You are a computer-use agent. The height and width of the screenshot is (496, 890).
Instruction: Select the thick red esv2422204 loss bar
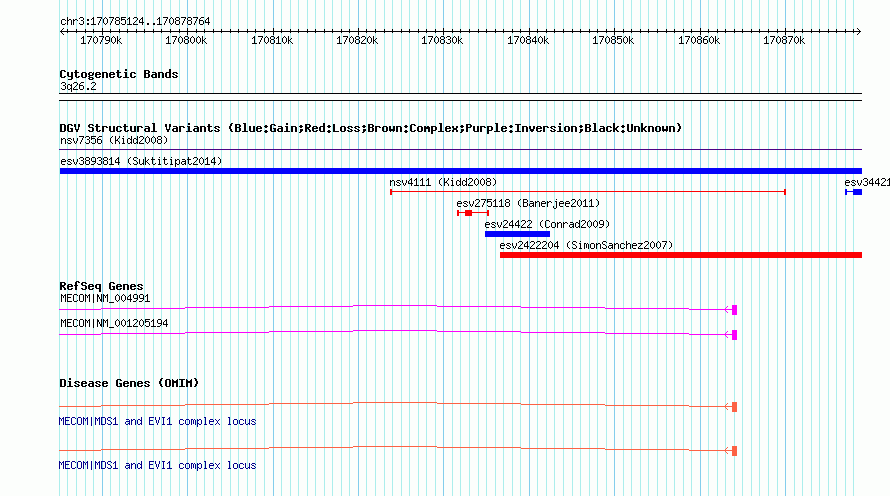pyautogui.click(x=681, y=255)
